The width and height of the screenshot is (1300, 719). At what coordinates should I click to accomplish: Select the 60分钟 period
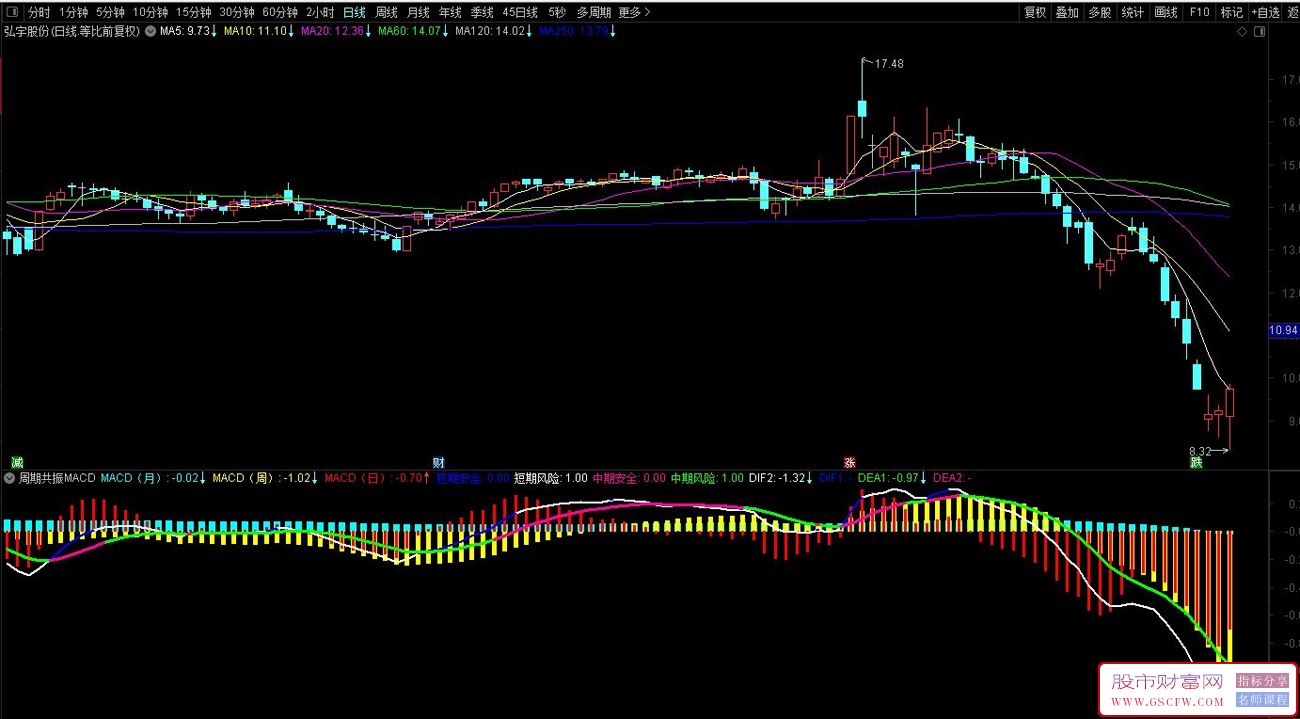(280, 13)
